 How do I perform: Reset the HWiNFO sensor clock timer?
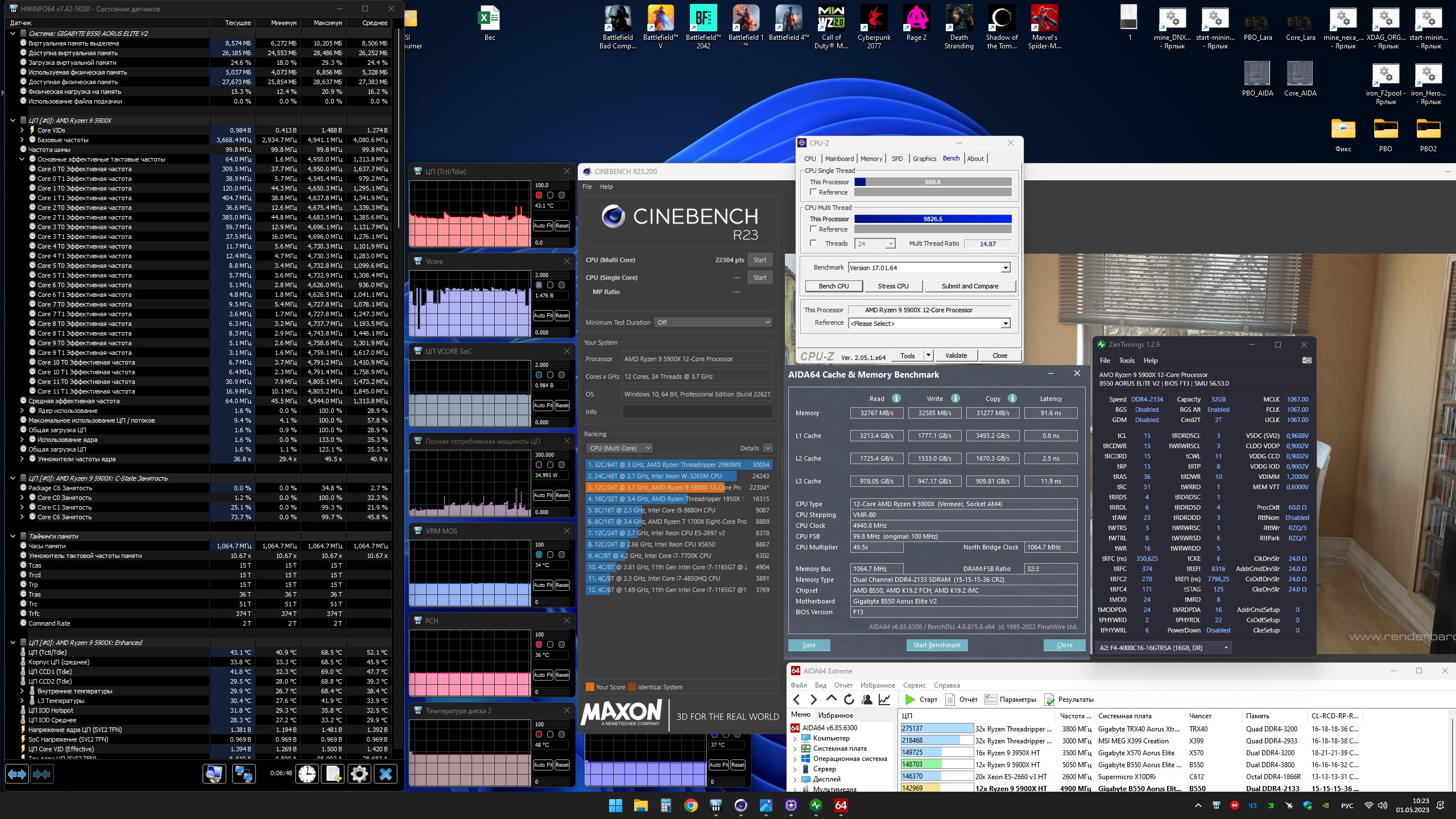[307, 774]
